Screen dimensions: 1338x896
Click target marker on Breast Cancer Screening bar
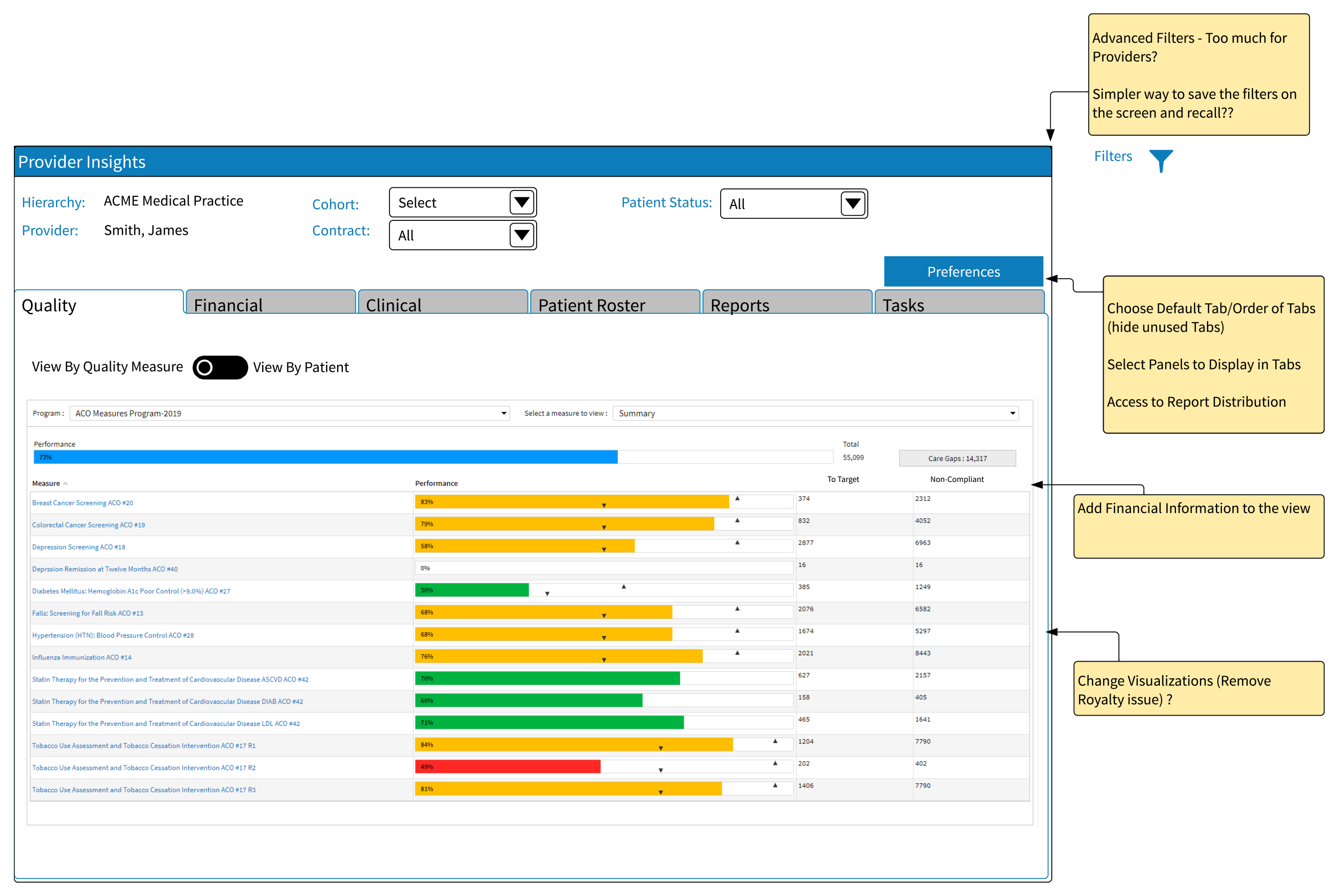pos(737,499)
